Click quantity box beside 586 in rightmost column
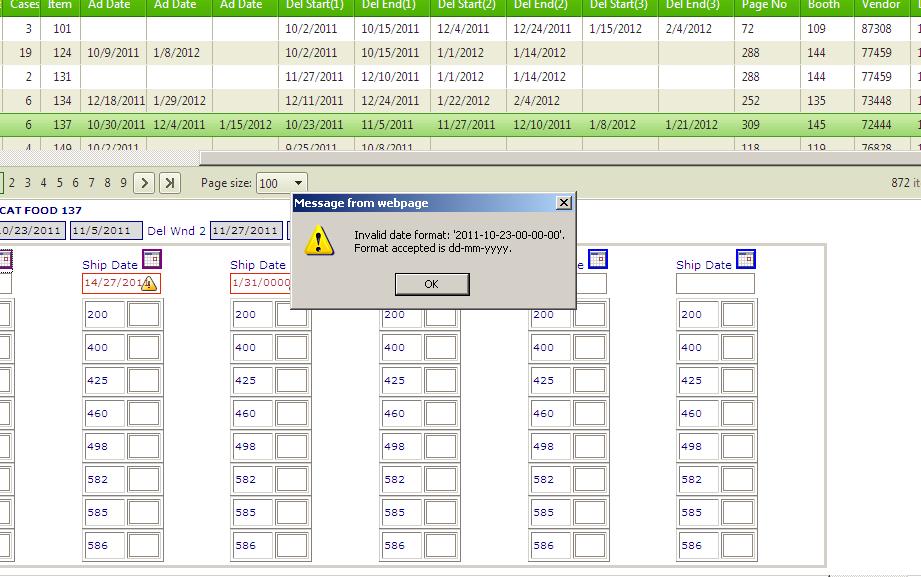Image resolution: width=921 pixels, height=577 pixels. [x=738, y=545]
